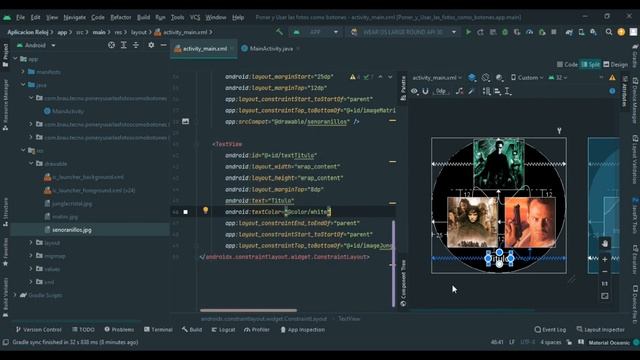Click the Select Opened File target icon
Viewport: 640px width, 360px height.
[x=111, y=45]
